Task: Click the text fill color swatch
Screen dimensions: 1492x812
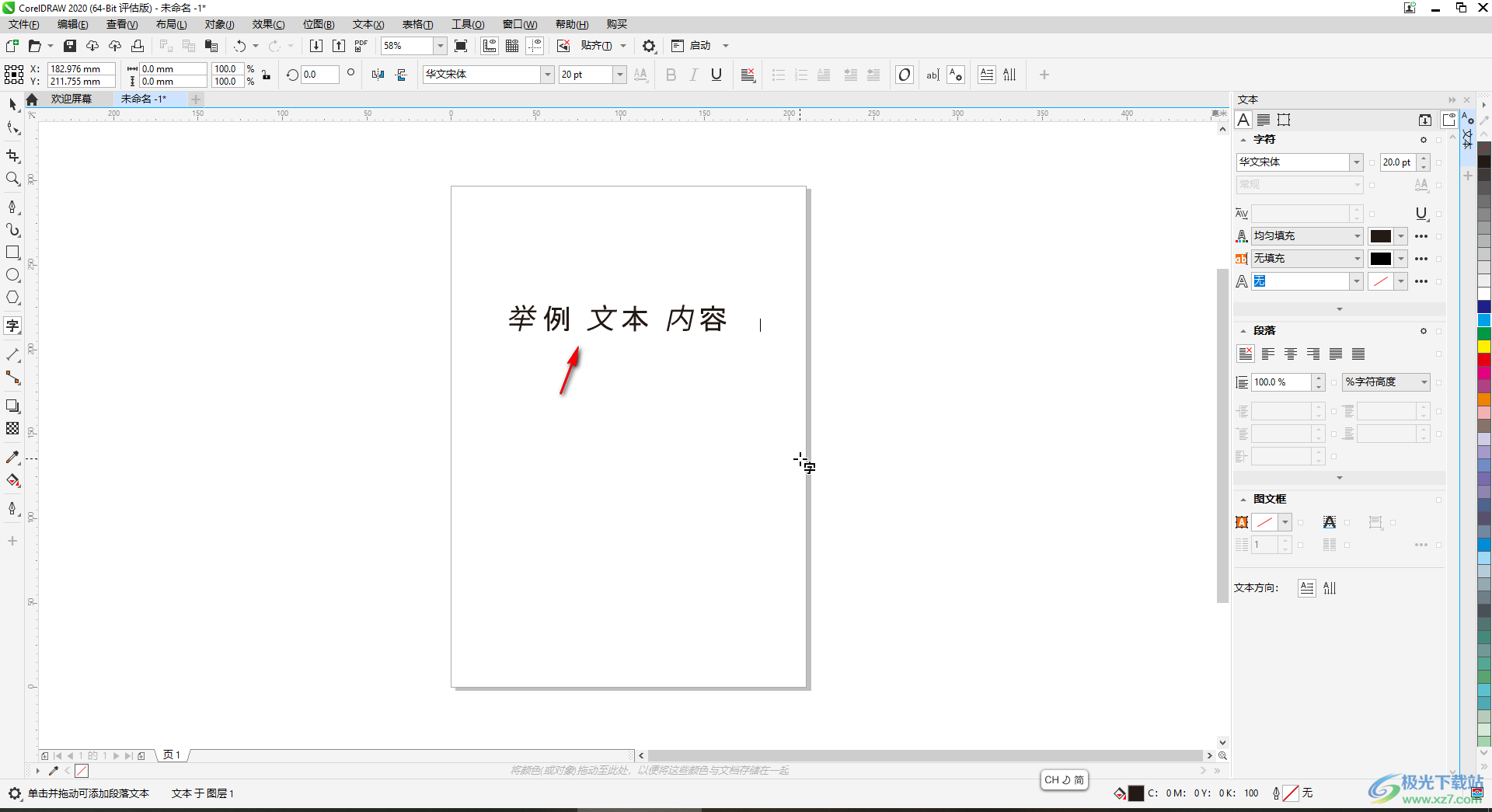Action: tap(1380, 236)
